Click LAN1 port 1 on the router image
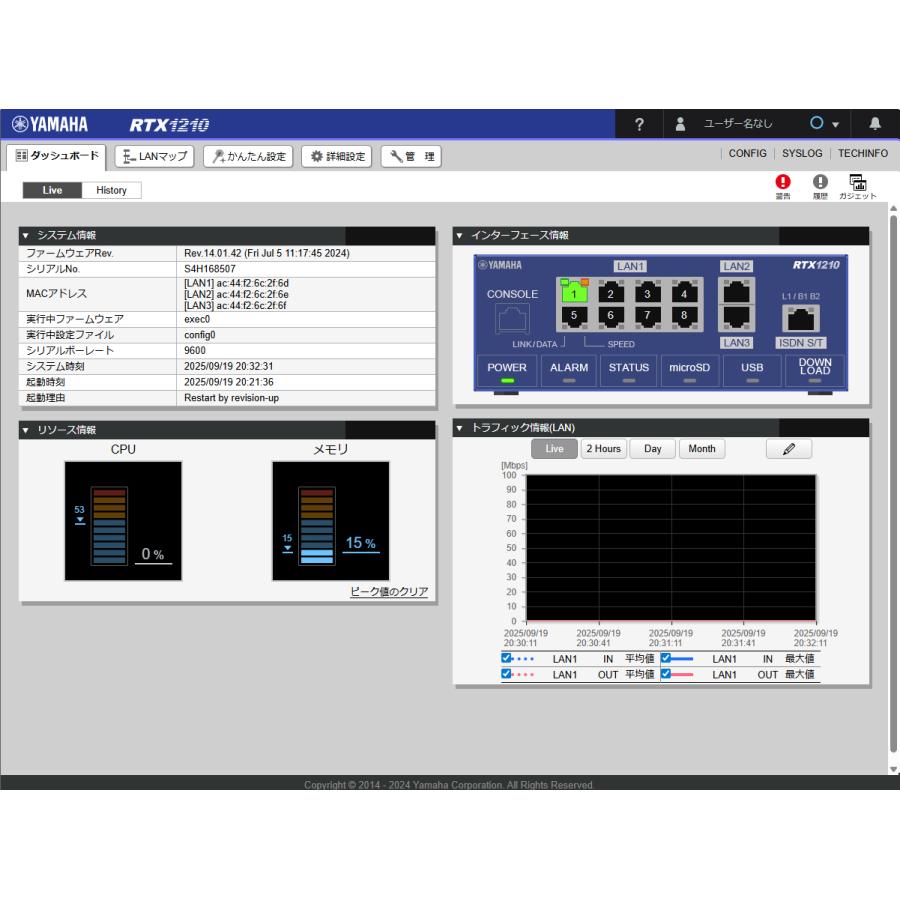Screen dimensions: 900x900 point(573,292)
